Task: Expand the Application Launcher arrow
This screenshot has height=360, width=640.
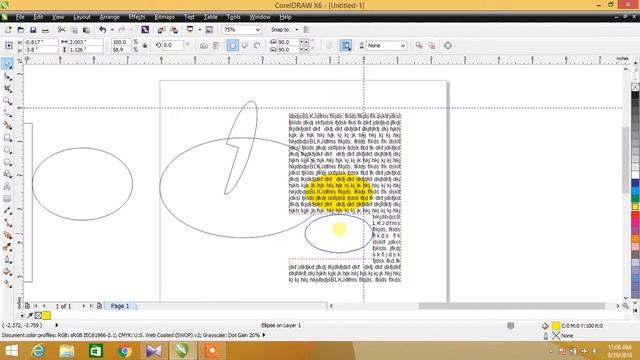Action: pyautogui.click(x=200, y=30)
